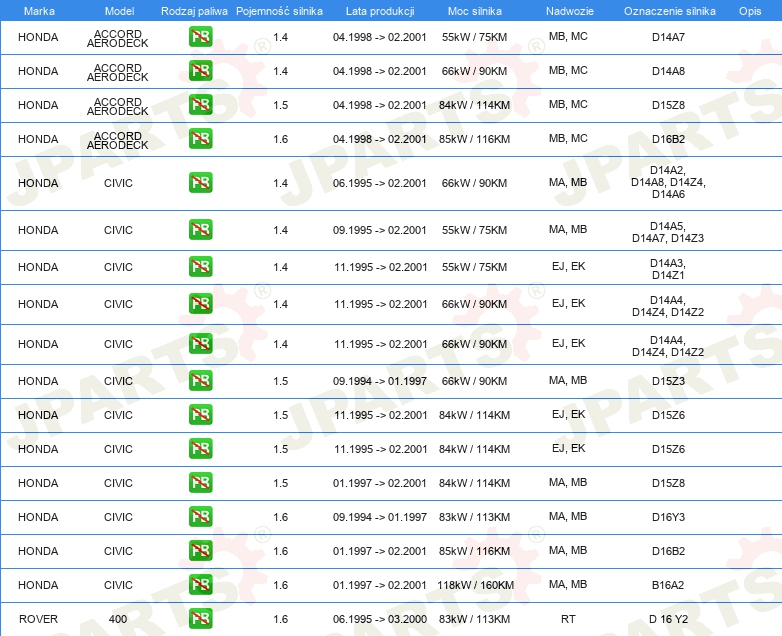The height and width of the screenshot is (636, 782).
Task: Click the Marka column header
Action: click(x=39, y=11)
